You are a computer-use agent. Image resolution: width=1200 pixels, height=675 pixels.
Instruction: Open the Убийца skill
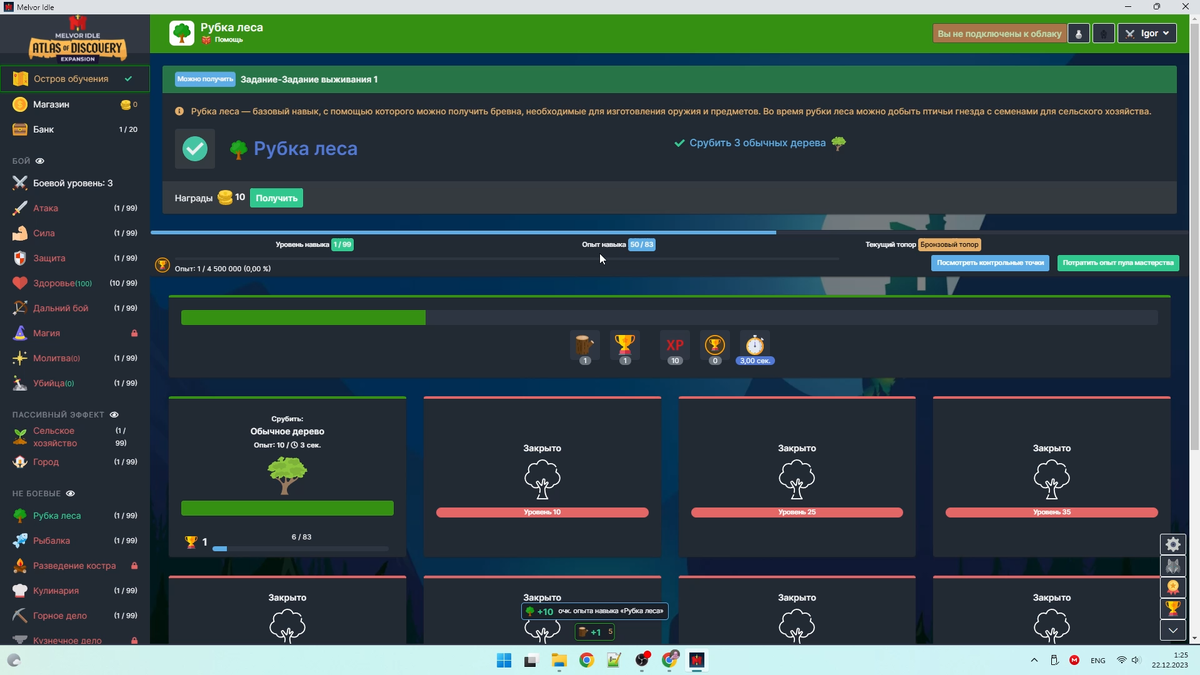coord(75,383)
